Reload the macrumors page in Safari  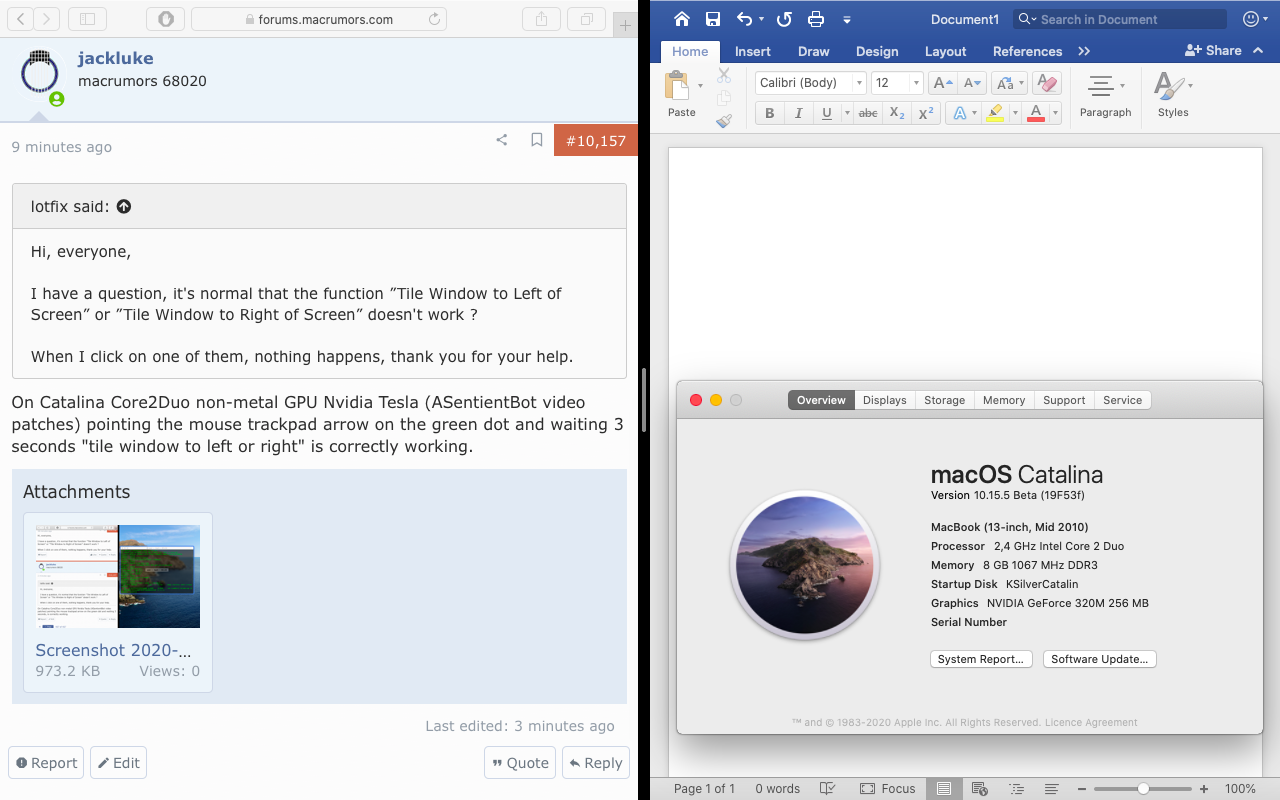[434, 19]
